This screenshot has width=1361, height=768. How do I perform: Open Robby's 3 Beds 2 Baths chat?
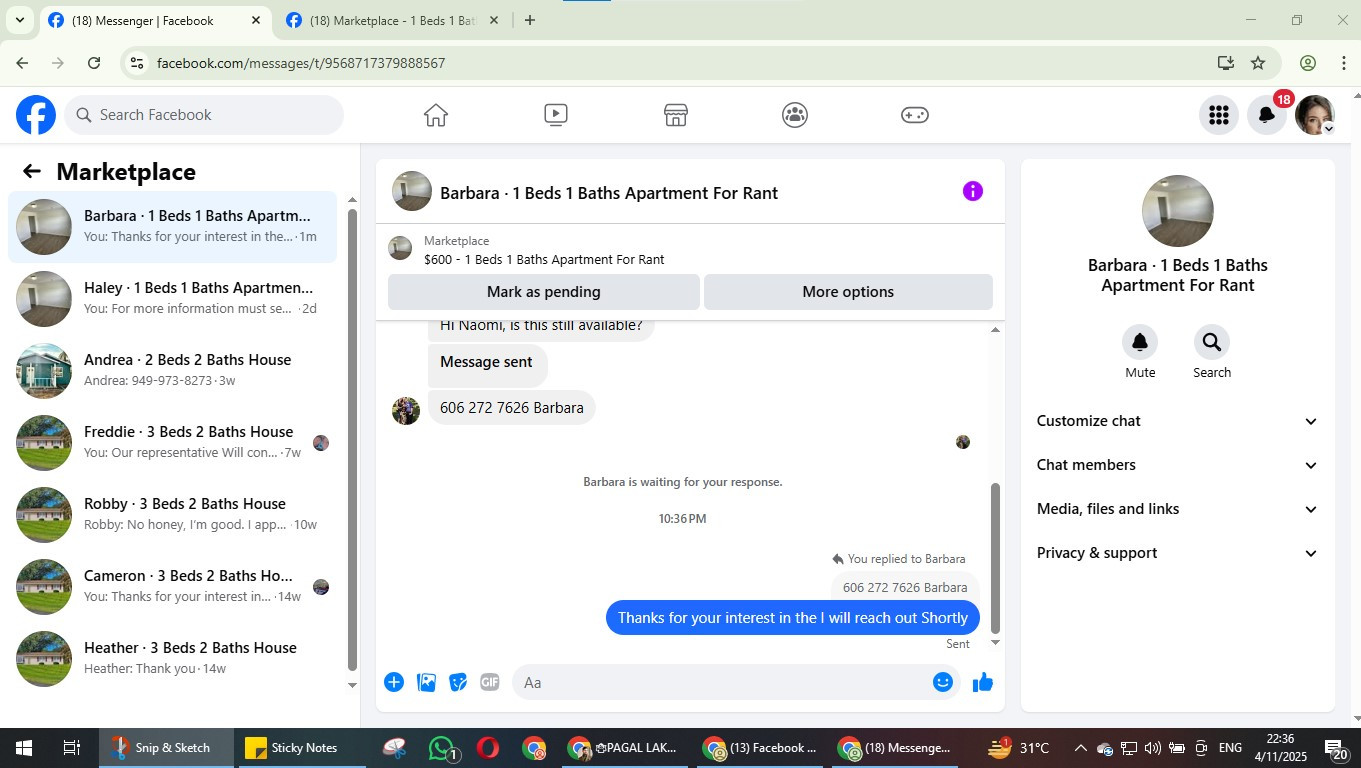[173, 515]
